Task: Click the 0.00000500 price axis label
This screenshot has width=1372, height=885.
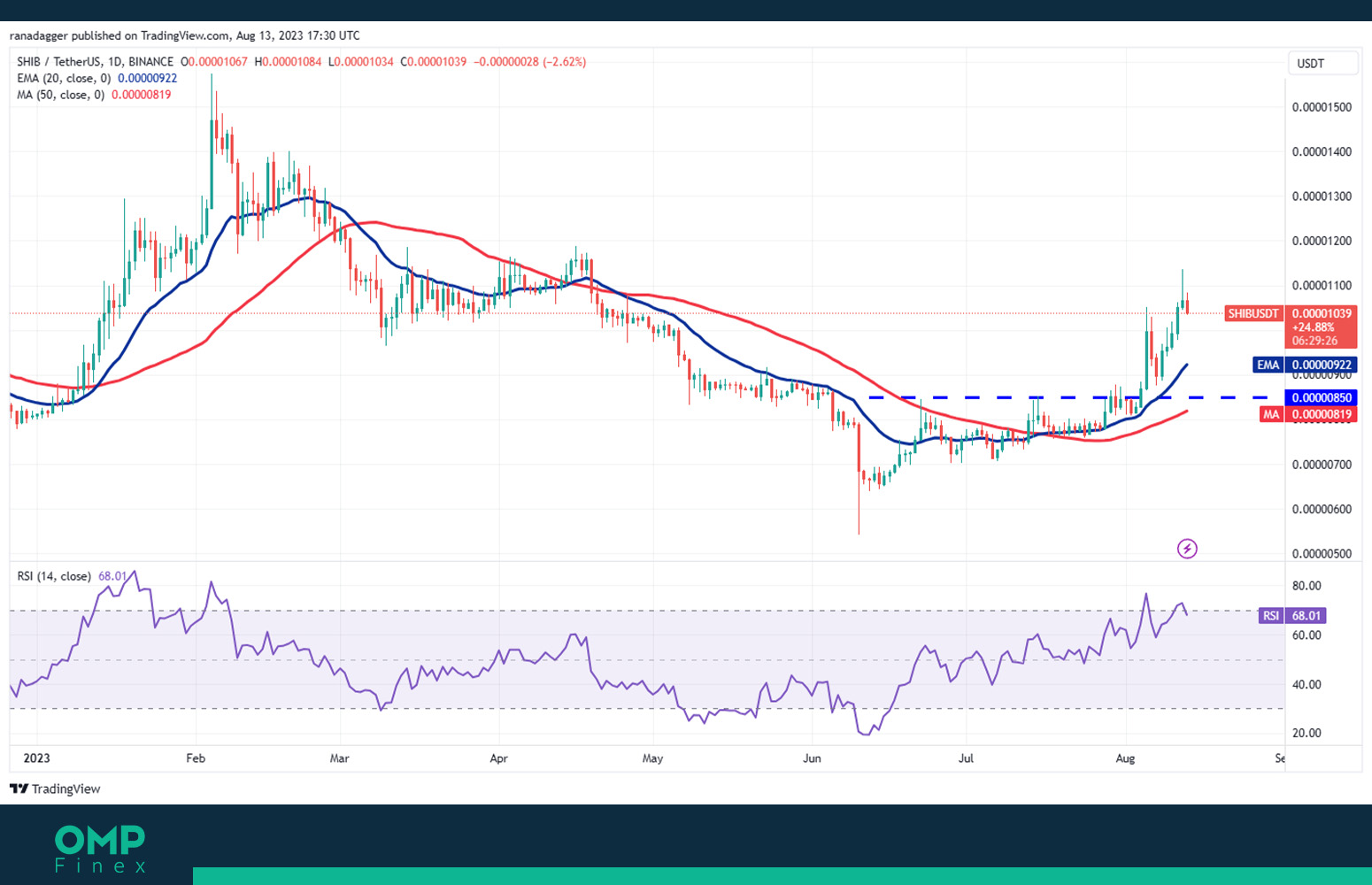Action: [x=1322, y=554]
